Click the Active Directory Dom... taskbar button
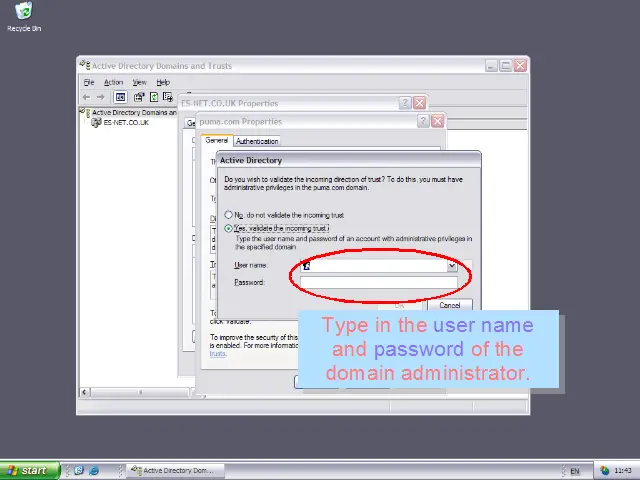The width and height of the screenshot is (640, 480). tap(175, 471)
